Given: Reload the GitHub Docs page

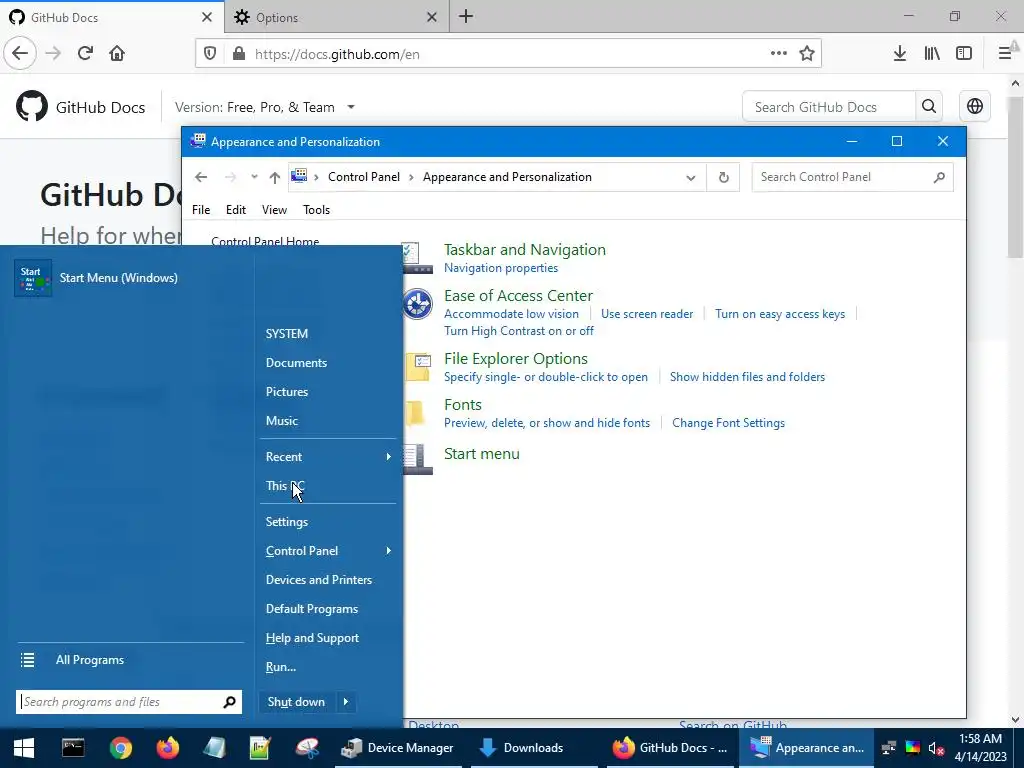Looking at the screenshot, I should point(85,54).
